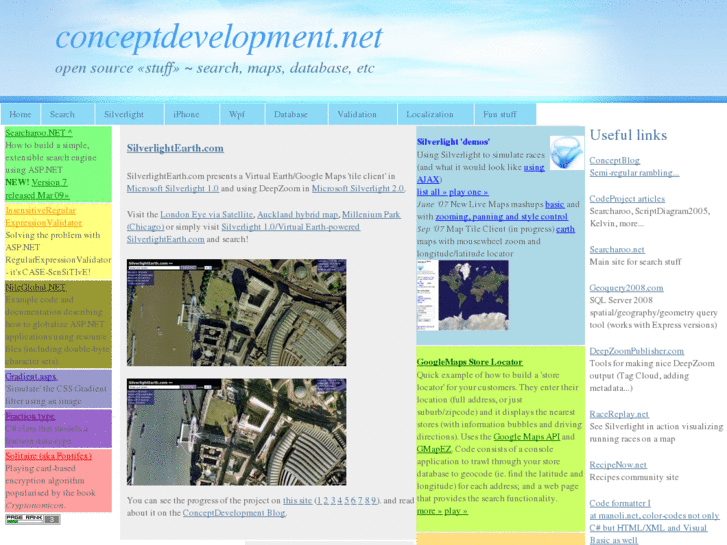The image size is (727, 545).
Task: Select the Wpf nav tab
Action: click(x=242, y=114)
